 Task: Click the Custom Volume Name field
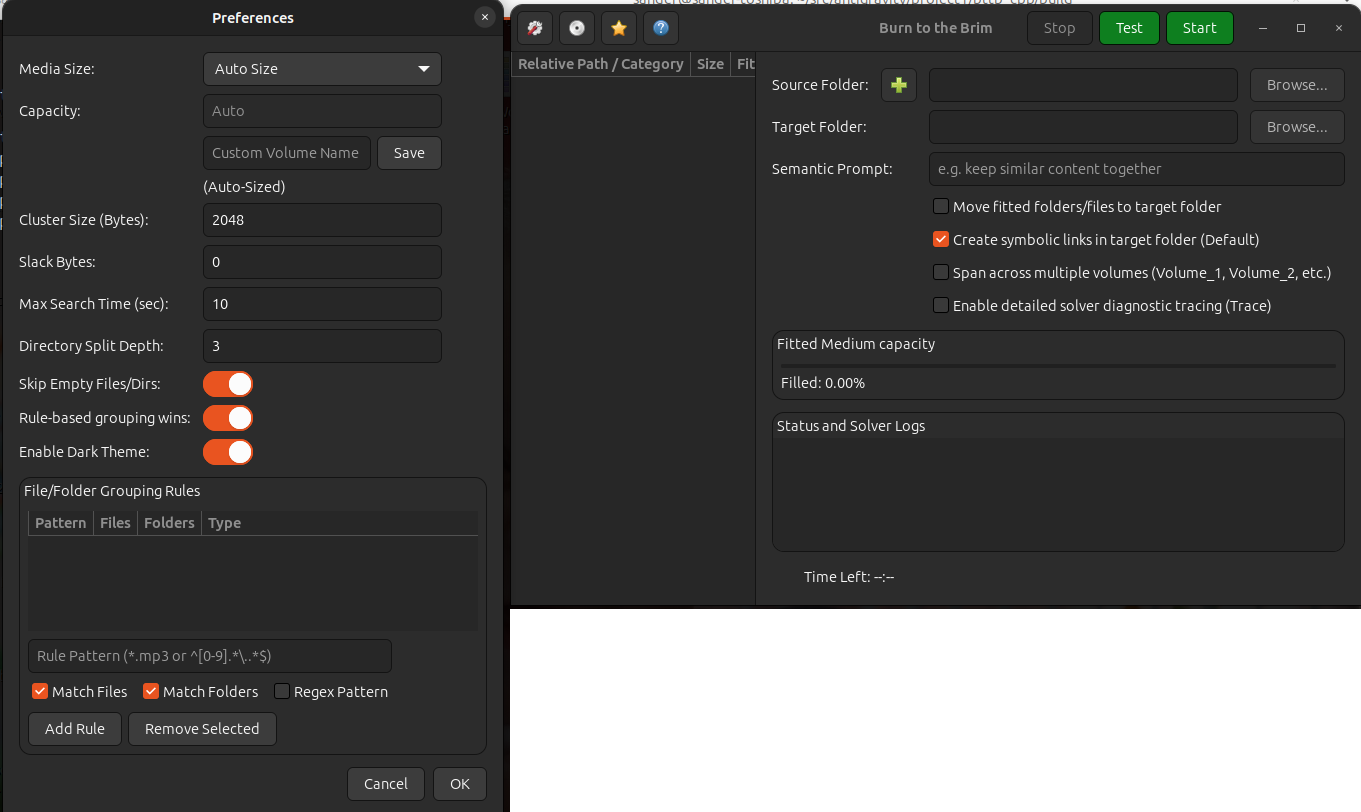pyautogui.click(x=287, y=153)
